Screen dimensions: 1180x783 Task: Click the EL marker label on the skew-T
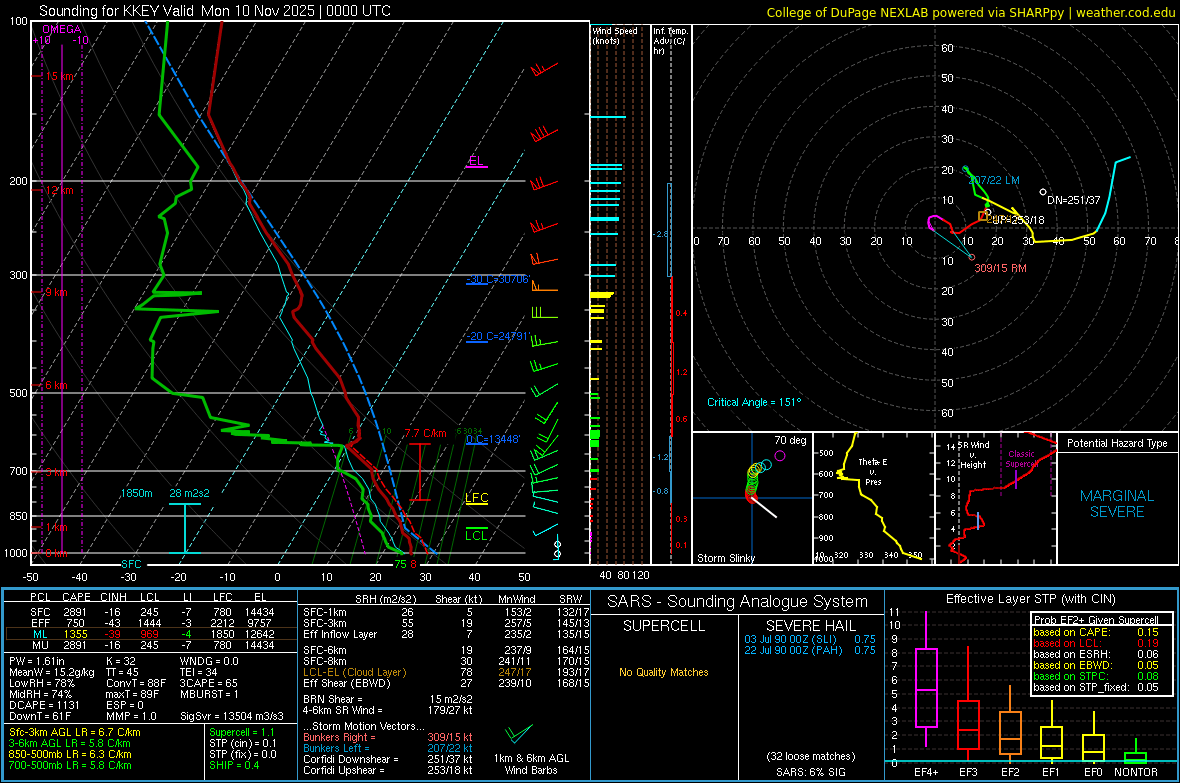coord(476,161)
